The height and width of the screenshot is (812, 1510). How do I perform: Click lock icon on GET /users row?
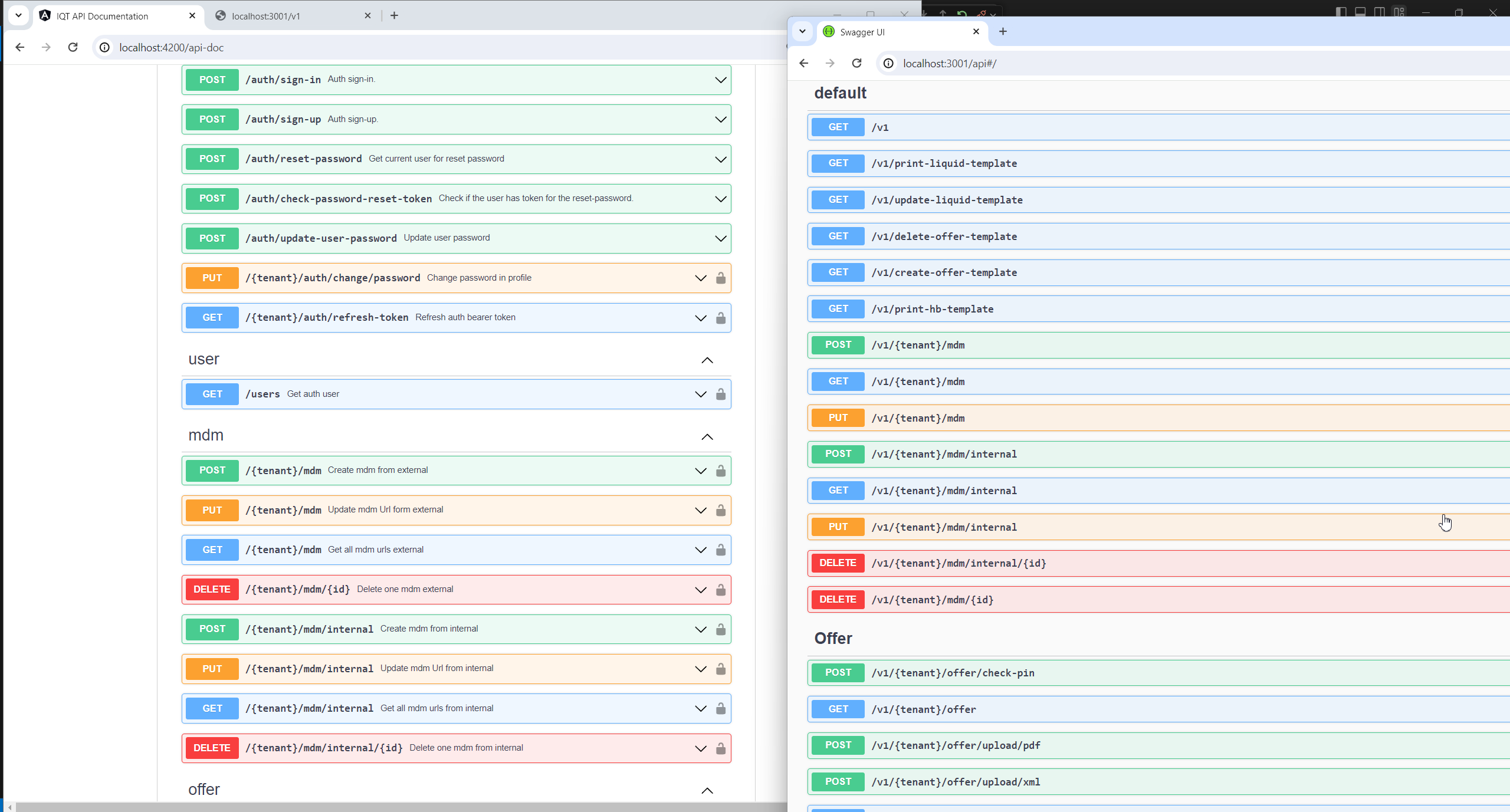click(720, 394)
